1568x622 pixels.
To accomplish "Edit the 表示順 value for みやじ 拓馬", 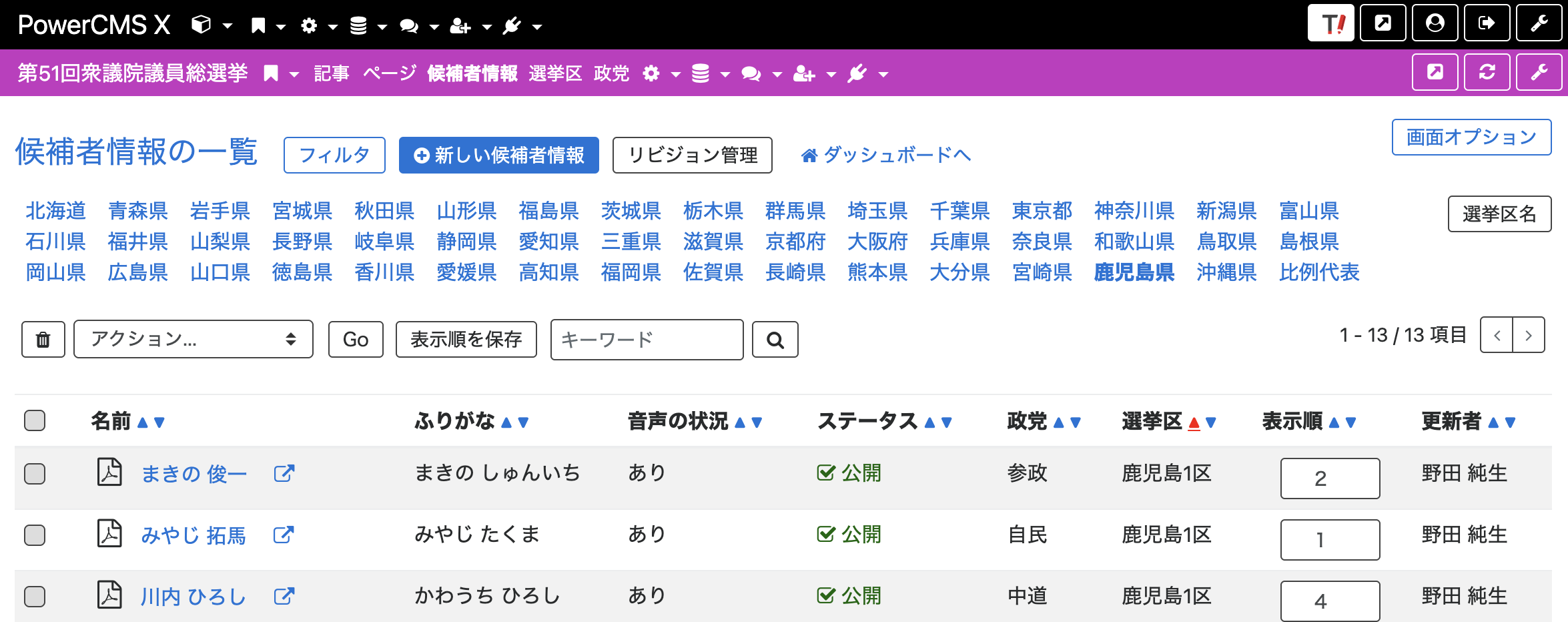I will (1329, 539).
